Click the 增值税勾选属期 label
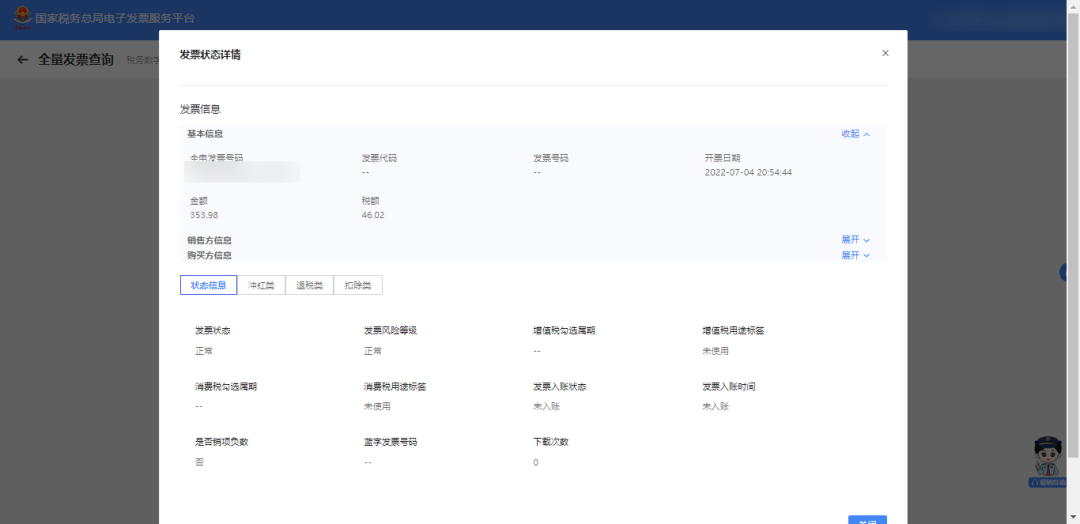 point(564,331)
